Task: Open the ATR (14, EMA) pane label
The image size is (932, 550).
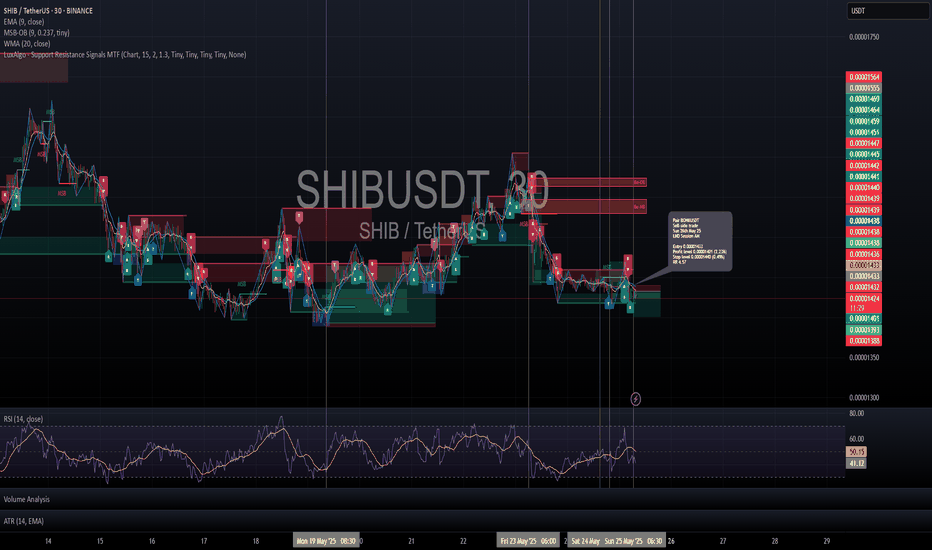Action: (x=24, y=521)
